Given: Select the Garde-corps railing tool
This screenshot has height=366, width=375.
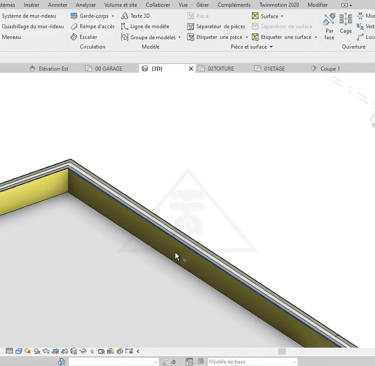Looking at the screenshot, I should [x=92, y=16].
